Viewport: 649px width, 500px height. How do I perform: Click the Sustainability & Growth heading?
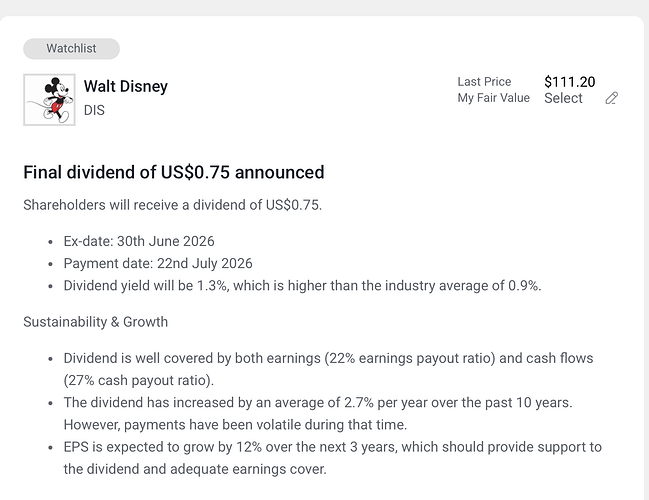pyautogui.click(x=95, y=322)
